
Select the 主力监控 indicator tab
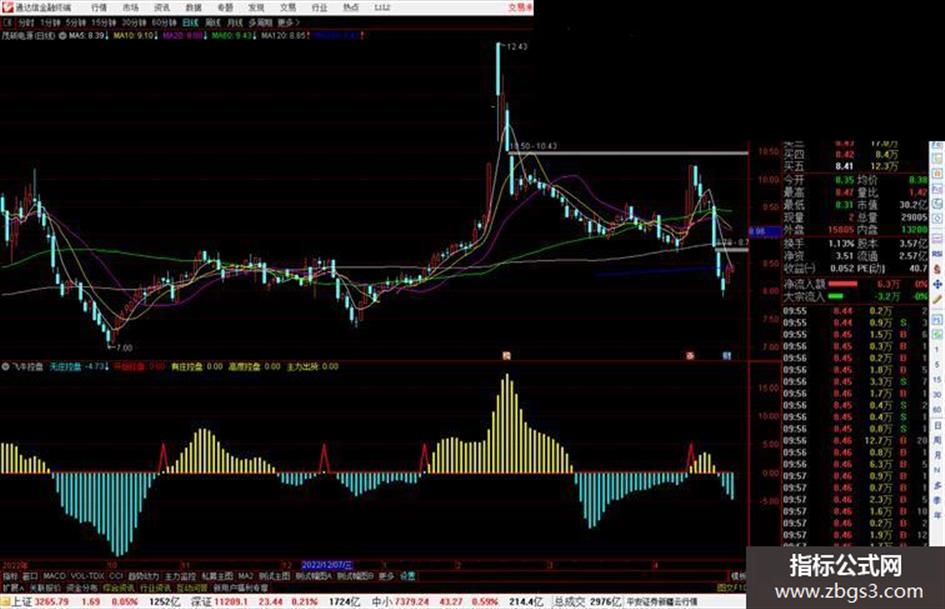click(x=180, y=576)
